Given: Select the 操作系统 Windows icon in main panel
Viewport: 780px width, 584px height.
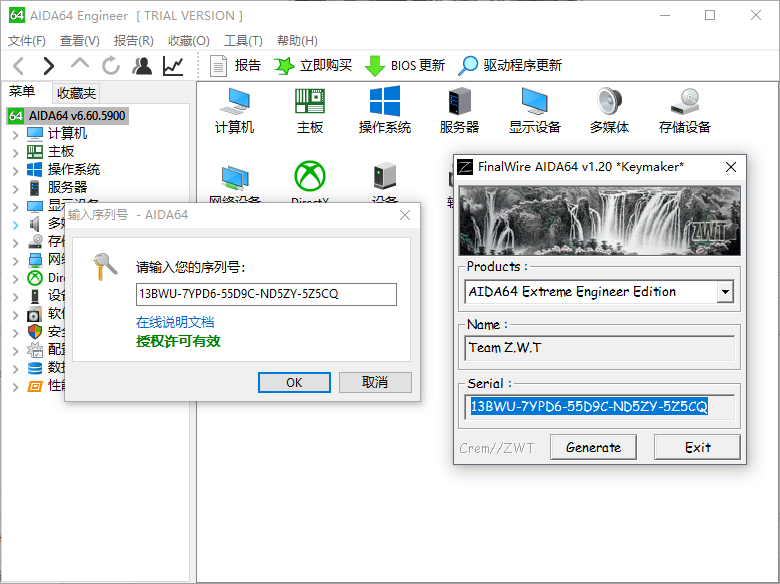Looking at the screenshot, I should 385,108.
